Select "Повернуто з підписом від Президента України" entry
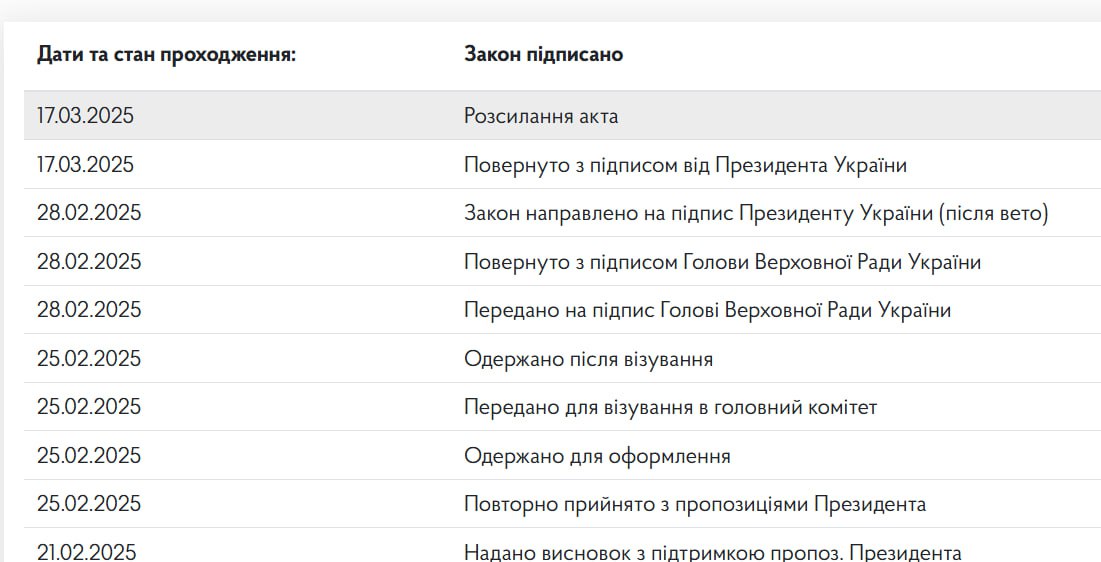The height and width of the screenshot is (562, 1101). click(x=685, y=165)
